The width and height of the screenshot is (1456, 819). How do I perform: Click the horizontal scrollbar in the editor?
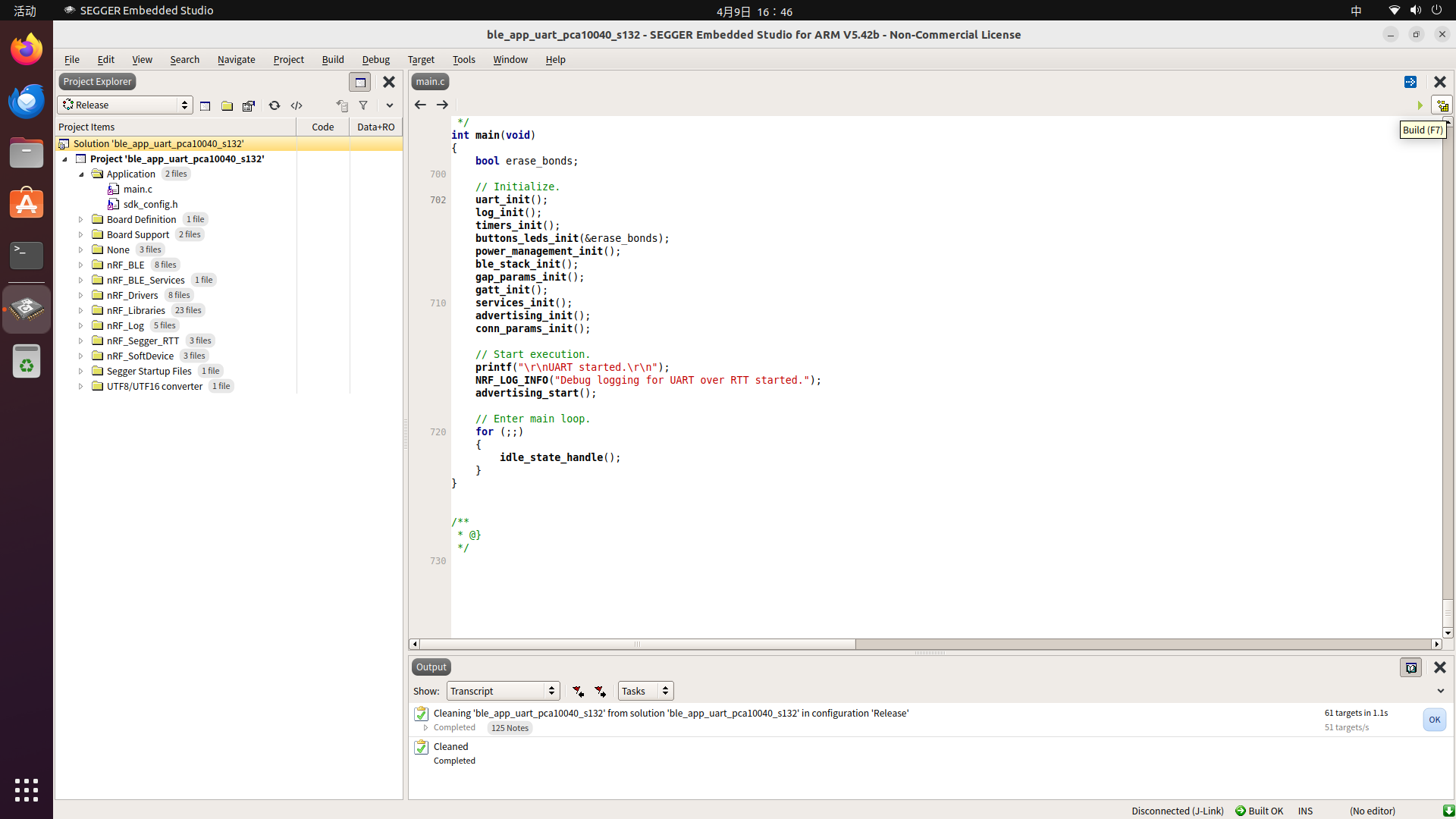637,644
